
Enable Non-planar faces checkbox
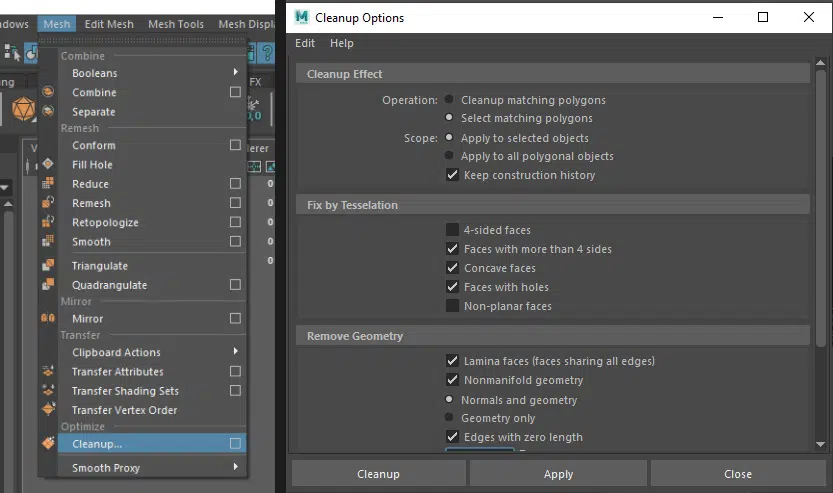pos(452,305)
